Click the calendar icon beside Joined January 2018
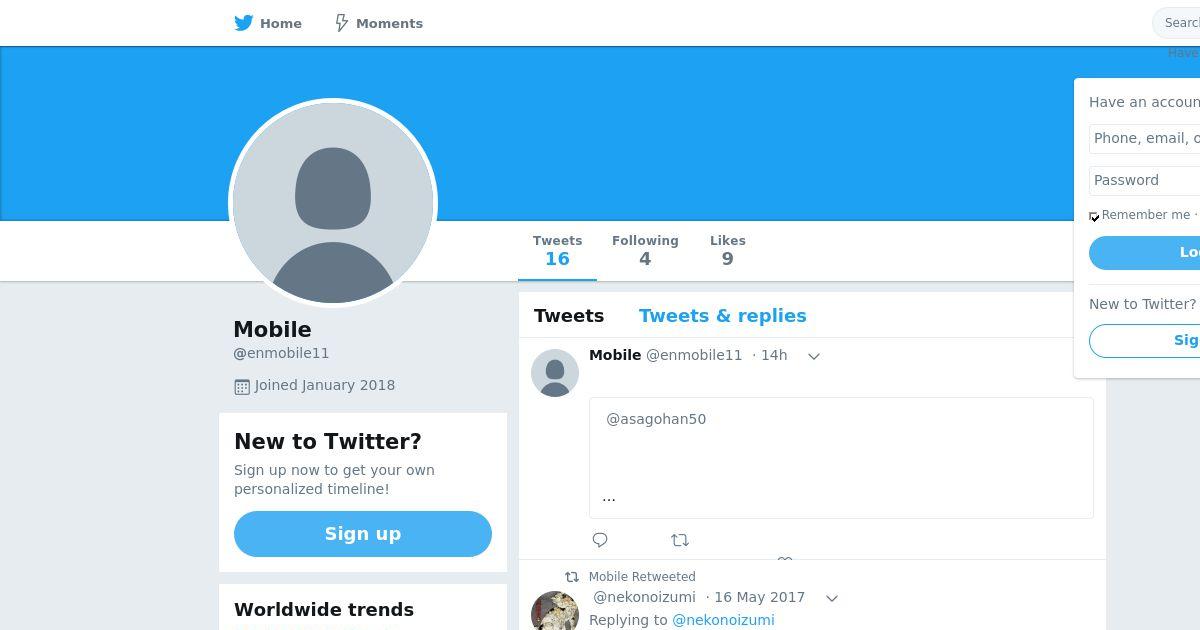 (x=242, y=386)
